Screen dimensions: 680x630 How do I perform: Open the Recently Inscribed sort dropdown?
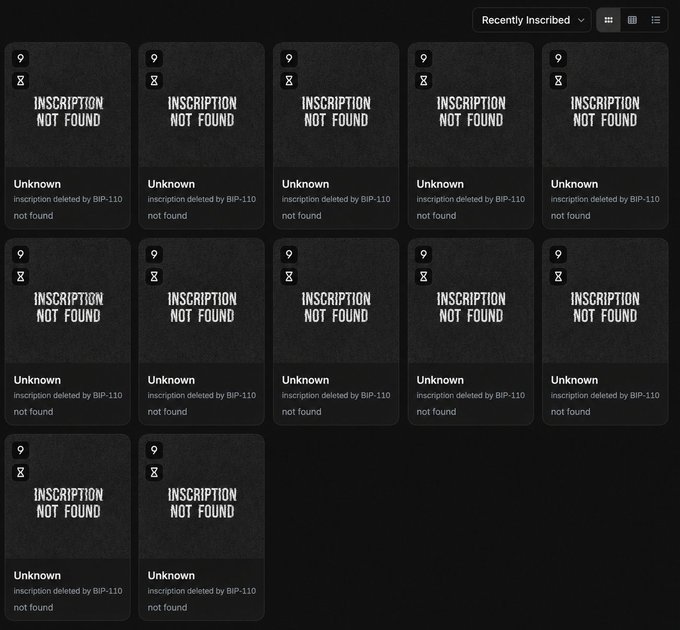pos(532,20)
